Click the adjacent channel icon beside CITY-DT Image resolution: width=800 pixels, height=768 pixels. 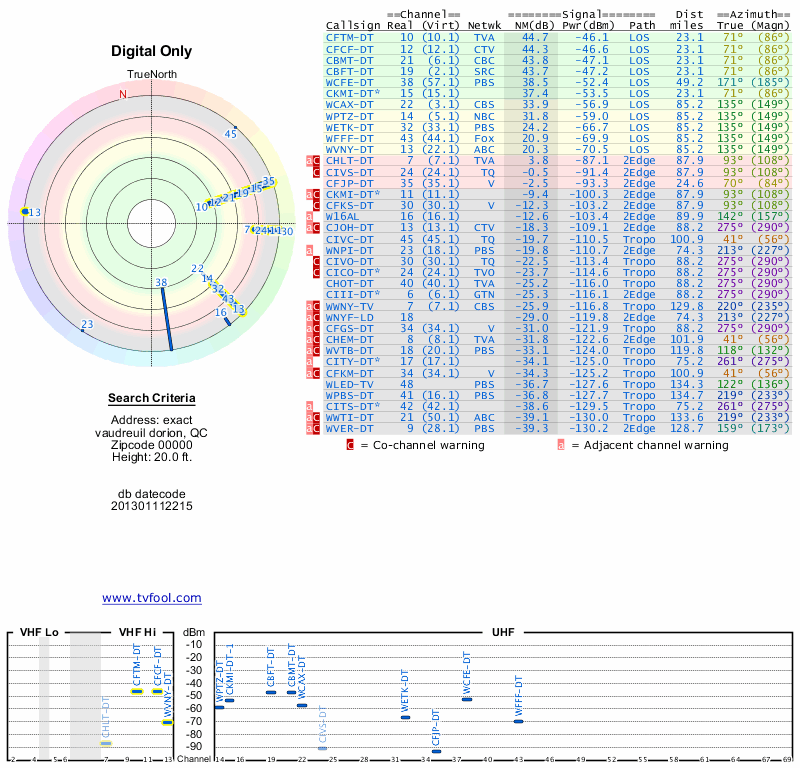pos(310,362)
